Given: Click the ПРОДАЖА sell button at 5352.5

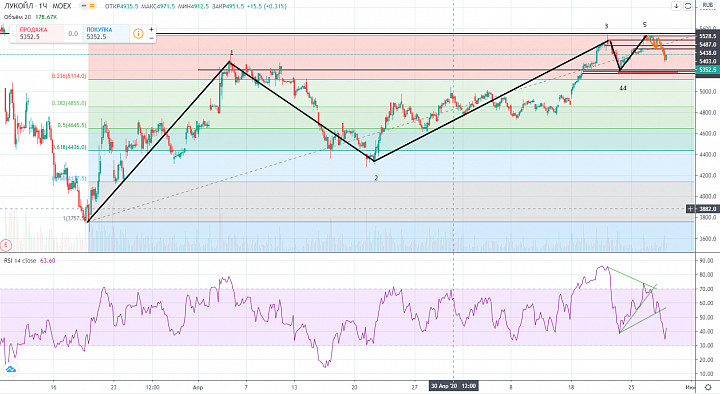Looking at the screenshot, I should [x=40, y=33].
